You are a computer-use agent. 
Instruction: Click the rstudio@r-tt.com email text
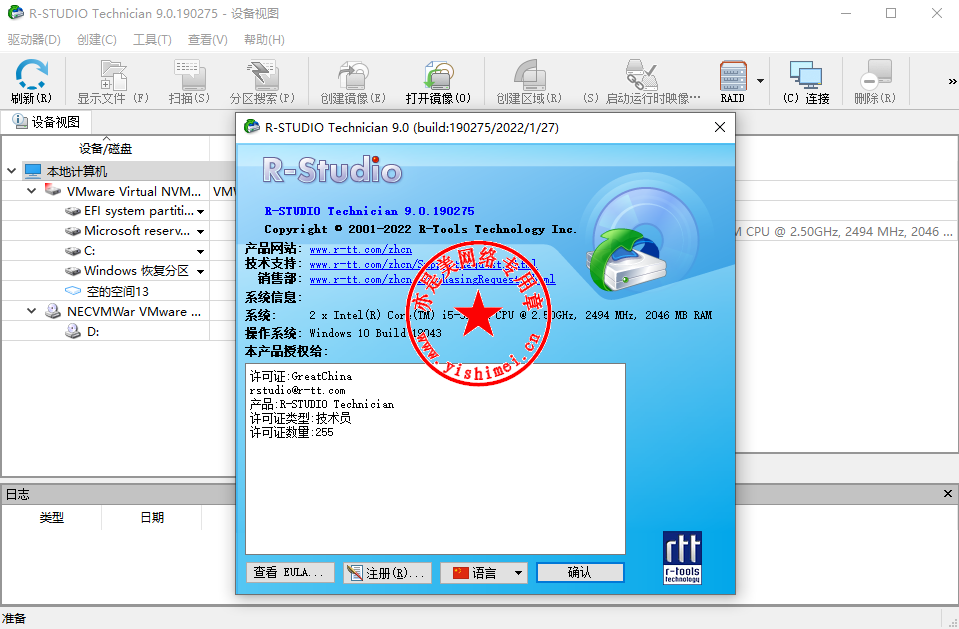point(297,390)
